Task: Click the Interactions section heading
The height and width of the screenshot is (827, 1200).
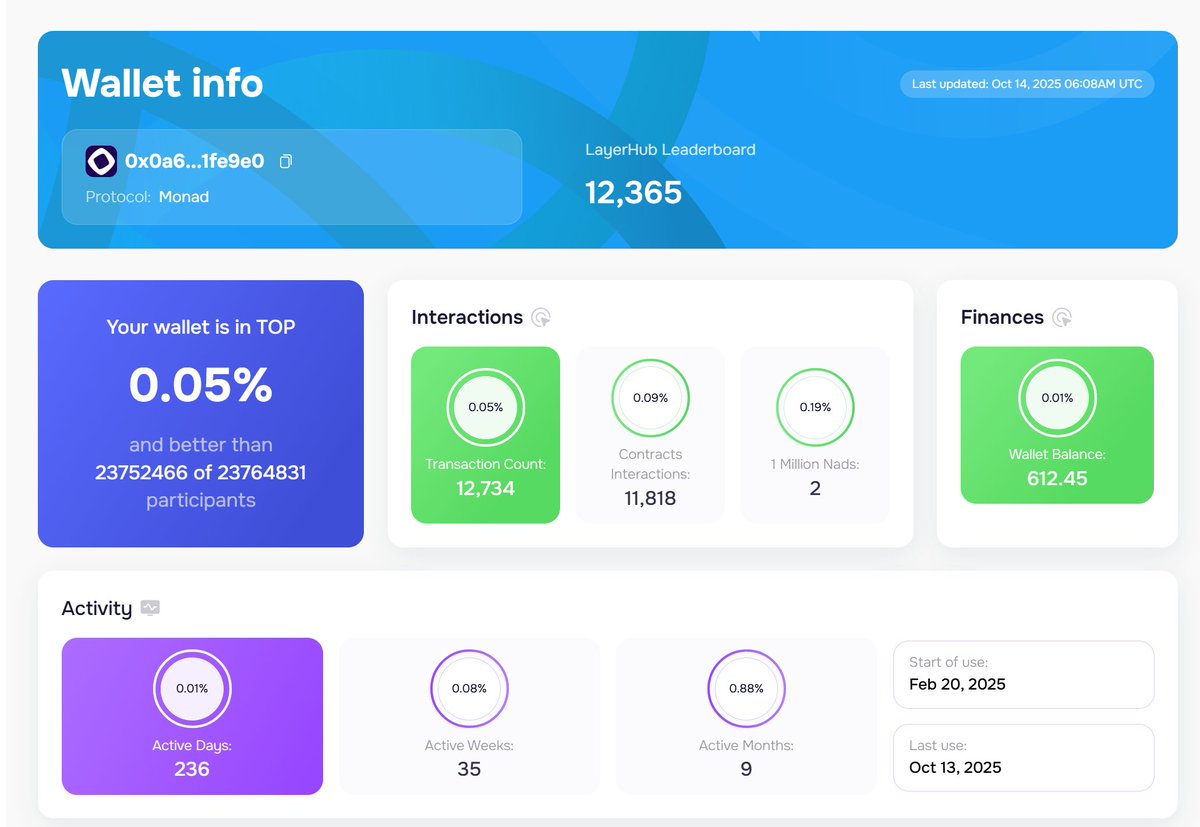Action: pyautogui.click(x=467, y=317)
